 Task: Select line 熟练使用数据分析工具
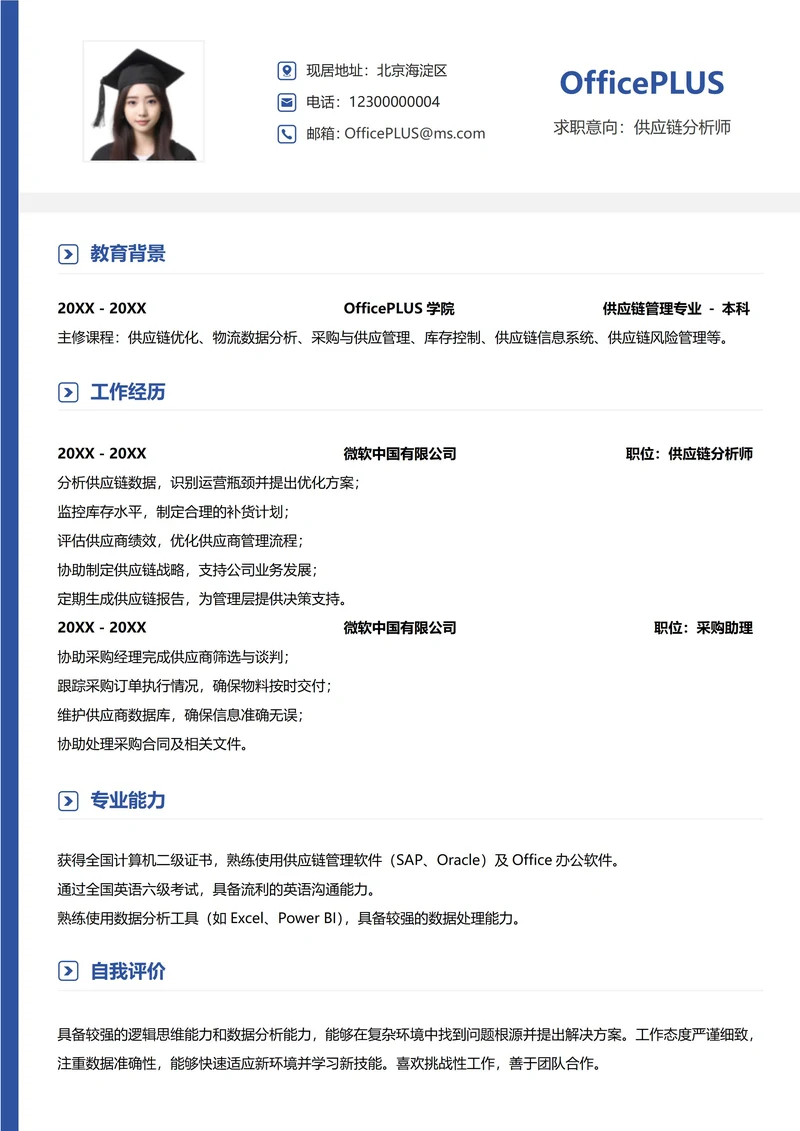point(290,918)
